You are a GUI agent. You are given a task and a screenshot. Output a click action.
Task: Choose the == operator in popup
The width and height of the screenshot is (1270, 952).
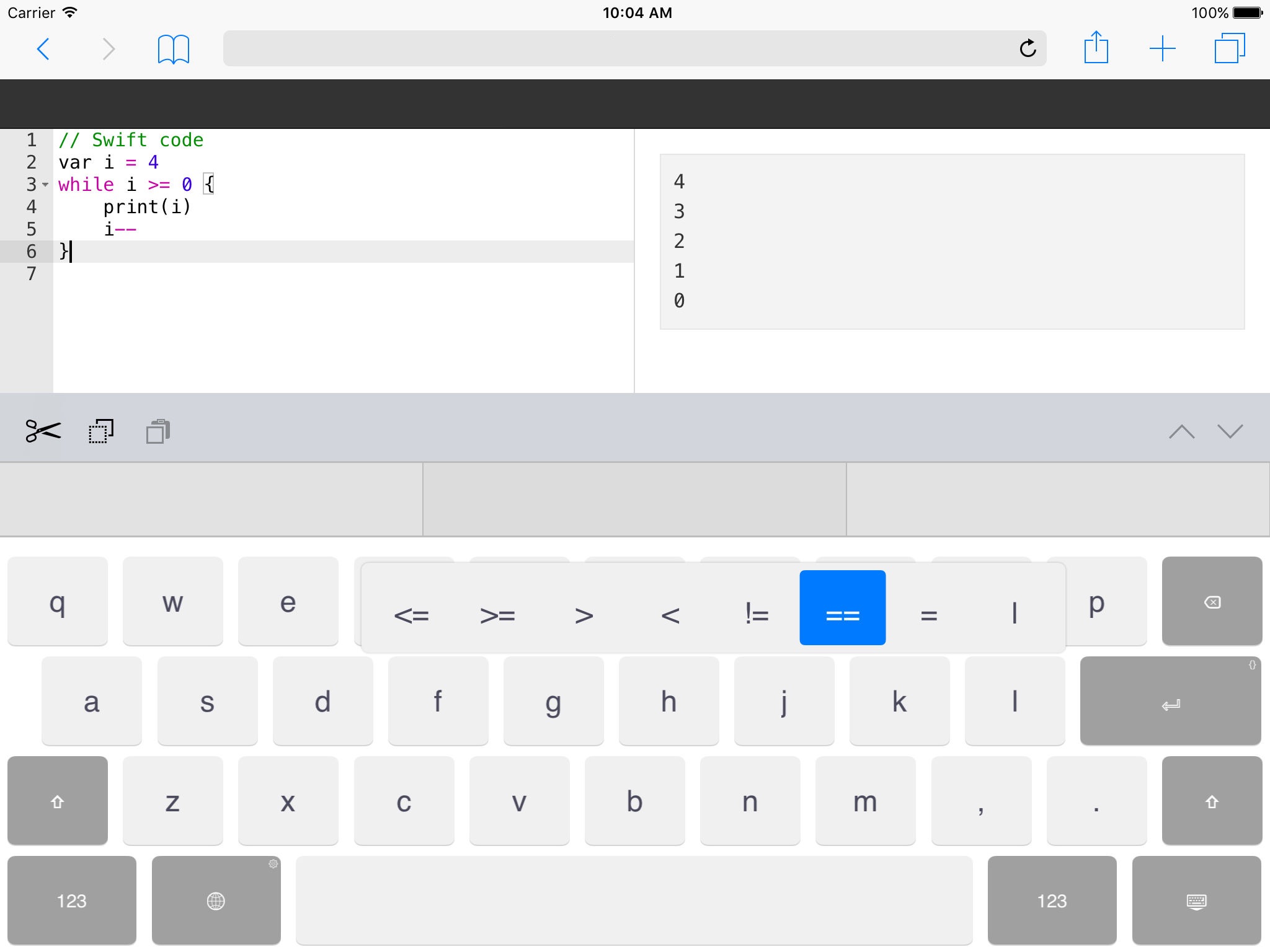click(842, 608)
